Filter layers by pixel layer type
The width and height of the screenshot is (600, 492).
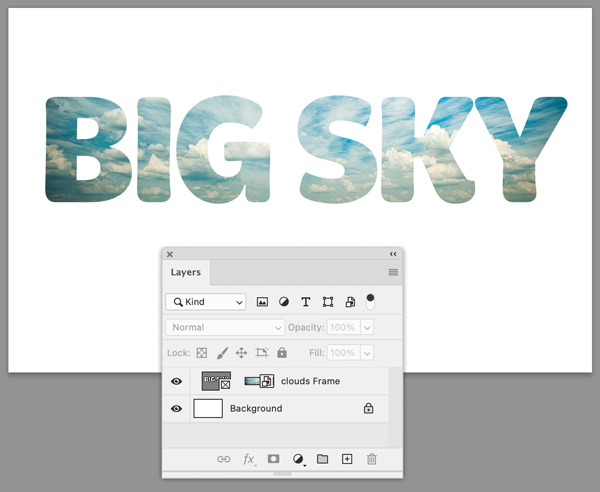(263, 302)
